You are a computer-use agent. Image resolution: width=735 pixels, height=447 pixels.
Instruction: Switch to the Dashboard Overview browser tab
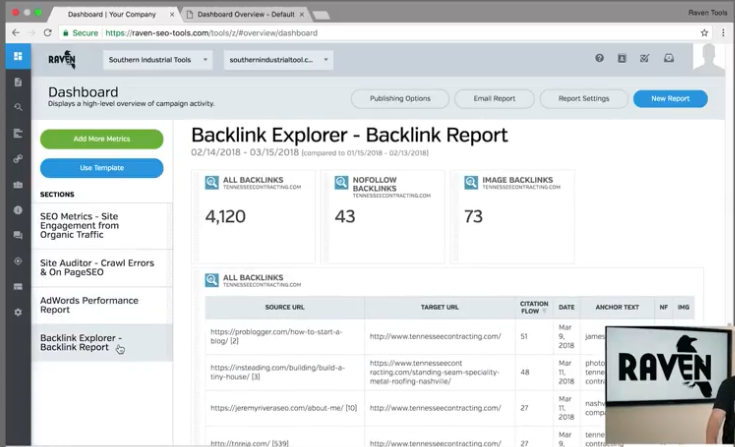pyautogui.click(x=245, y=16)
